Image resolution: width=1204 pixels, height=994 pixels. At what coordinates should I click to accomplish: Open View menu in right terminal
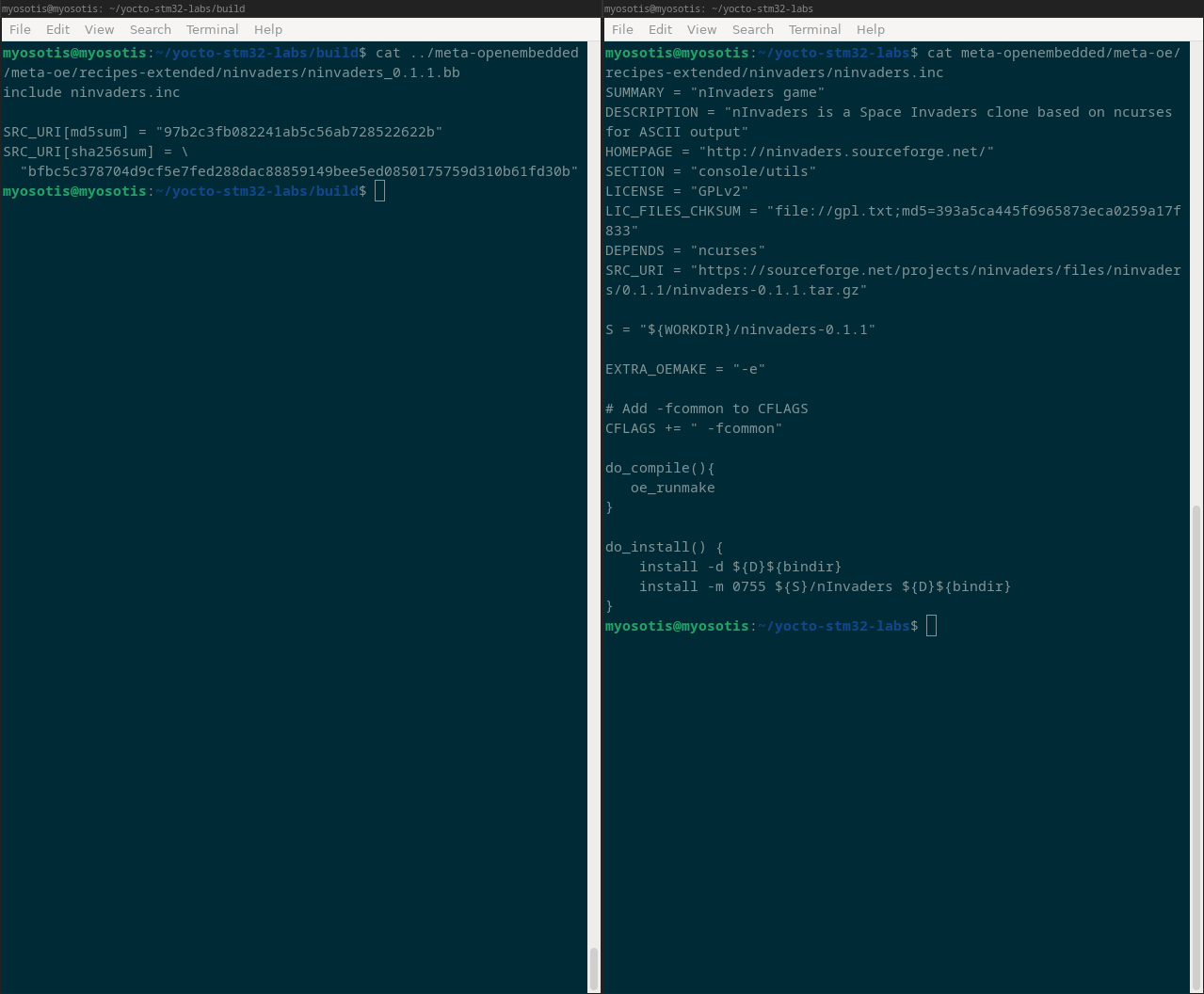coord(701,29)
